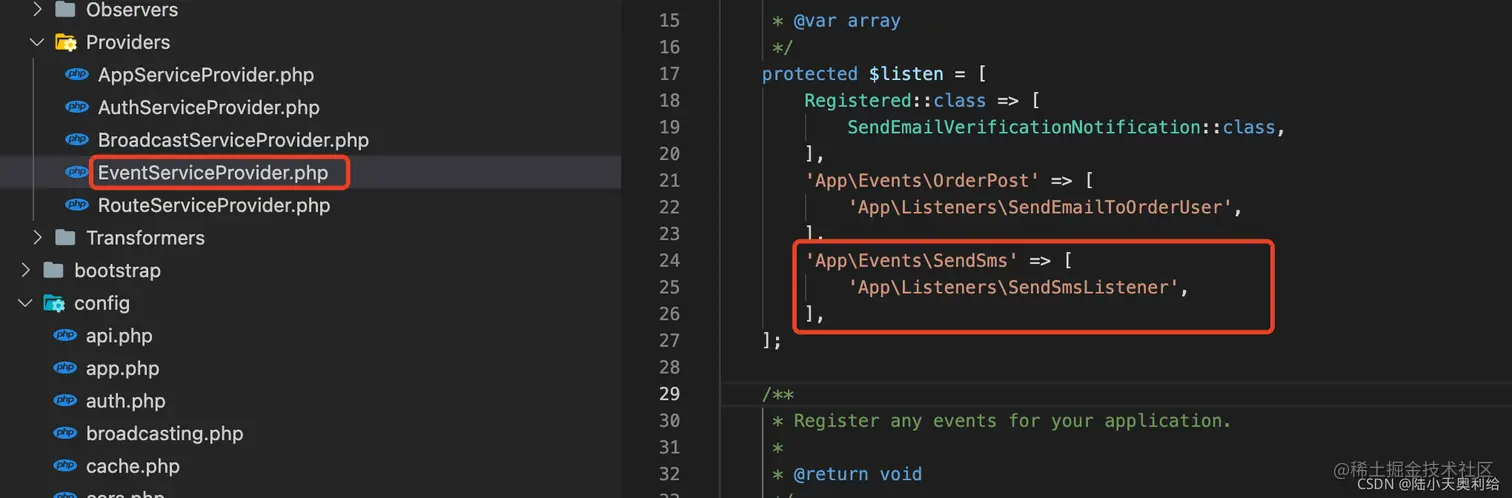Select the Providers folder label
The height and width of the screenshot is (498, 1512).
click(x=128, y=42)
